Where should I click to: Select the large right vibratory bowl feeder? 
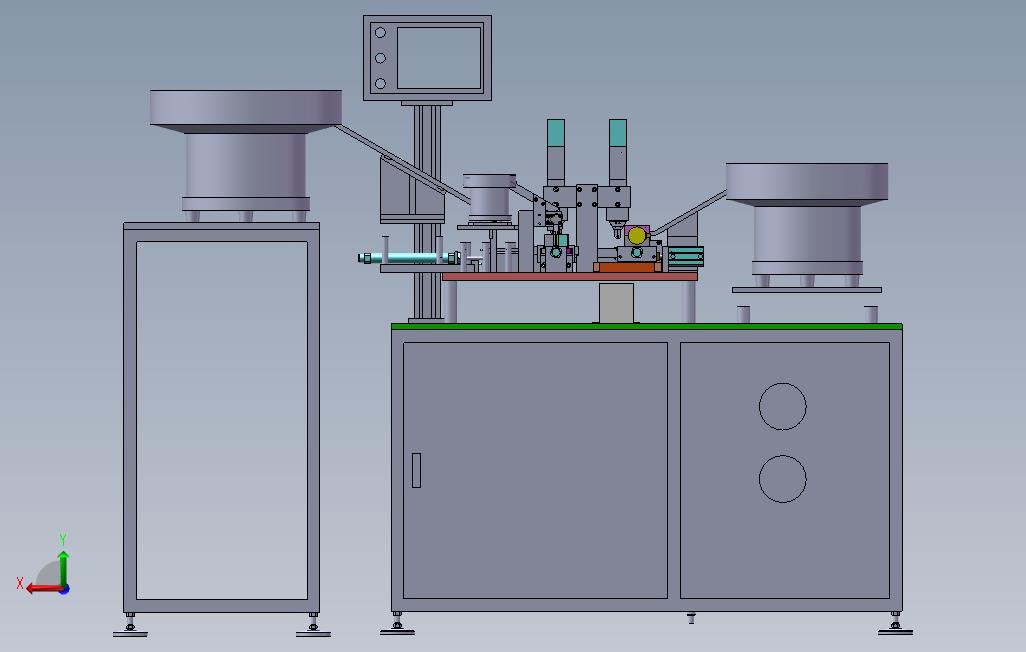point(807,224)
